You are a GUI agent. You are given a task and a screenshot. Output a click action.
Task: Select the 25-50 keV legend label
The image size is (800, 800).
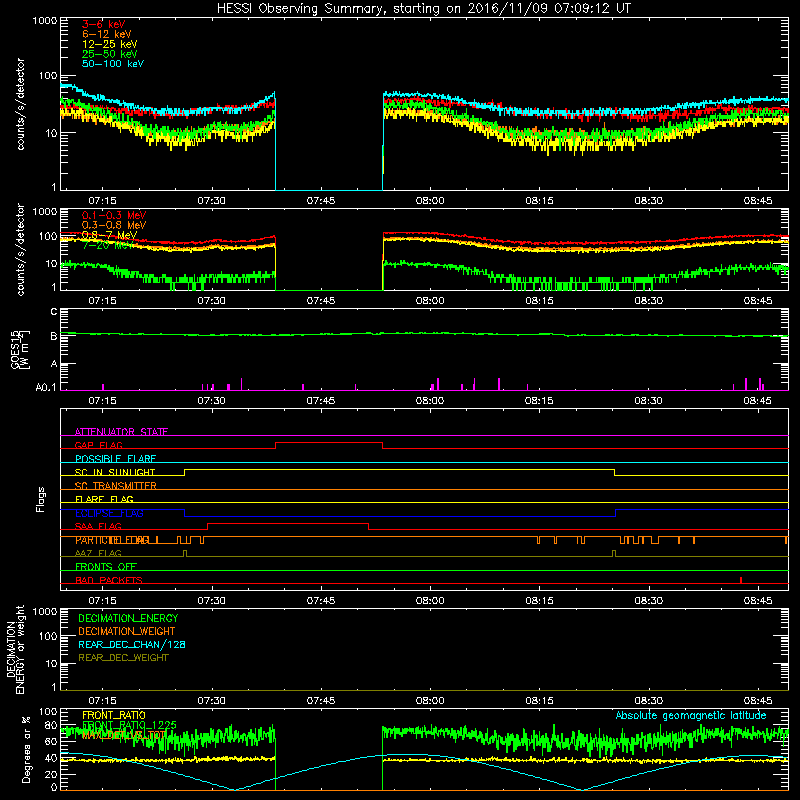tap(110, 54)
